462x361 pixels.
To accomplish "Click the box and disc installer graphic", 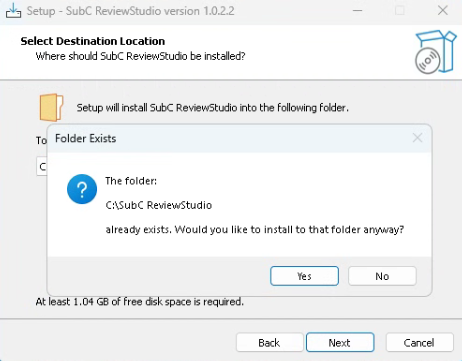I will 435,52.
